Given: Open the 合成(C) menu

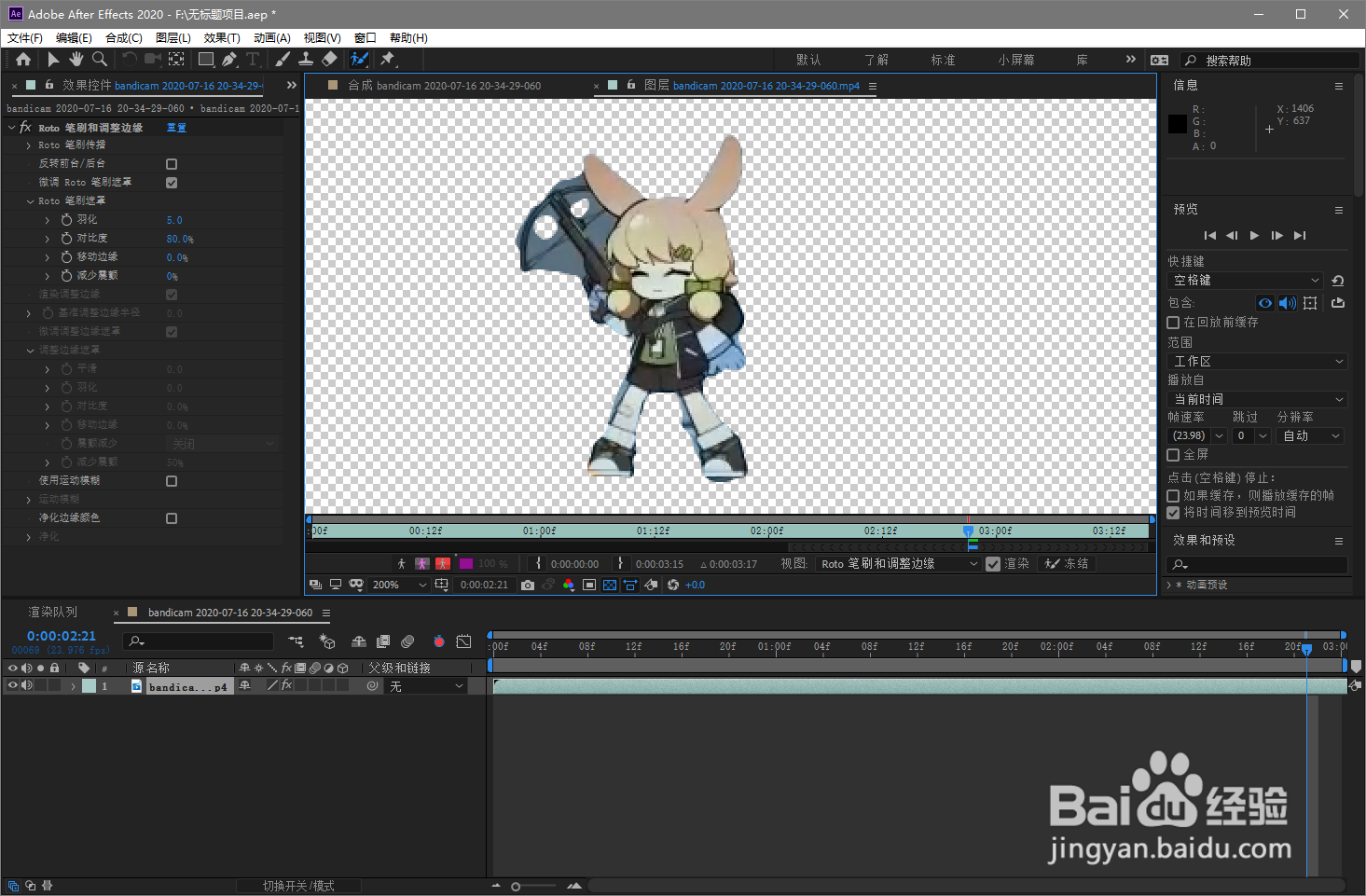Looking at the screenshot, I should pyautogui.click(x=124, y=38).
